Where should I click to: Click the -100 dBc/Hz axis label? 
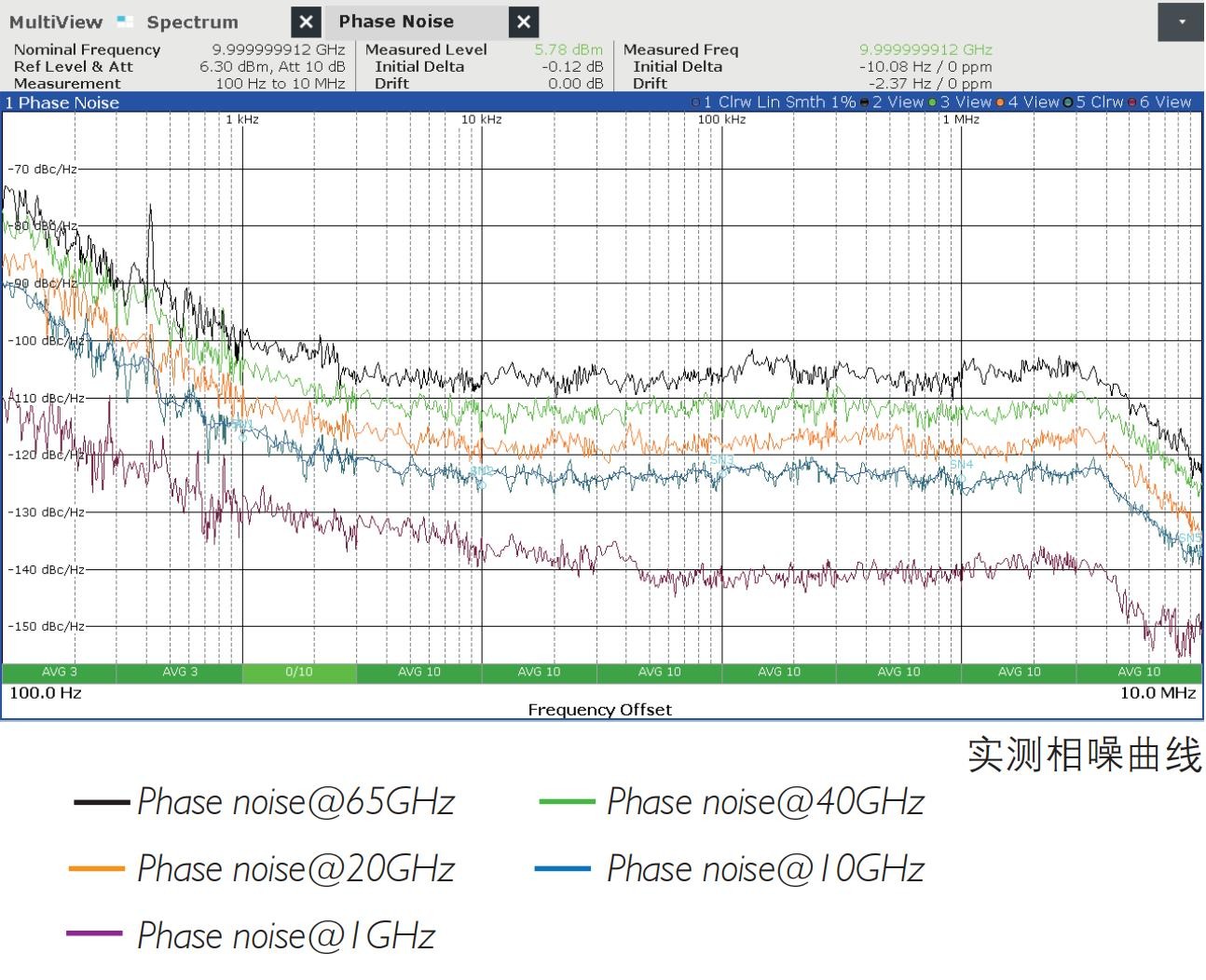[x=47, y=340]
